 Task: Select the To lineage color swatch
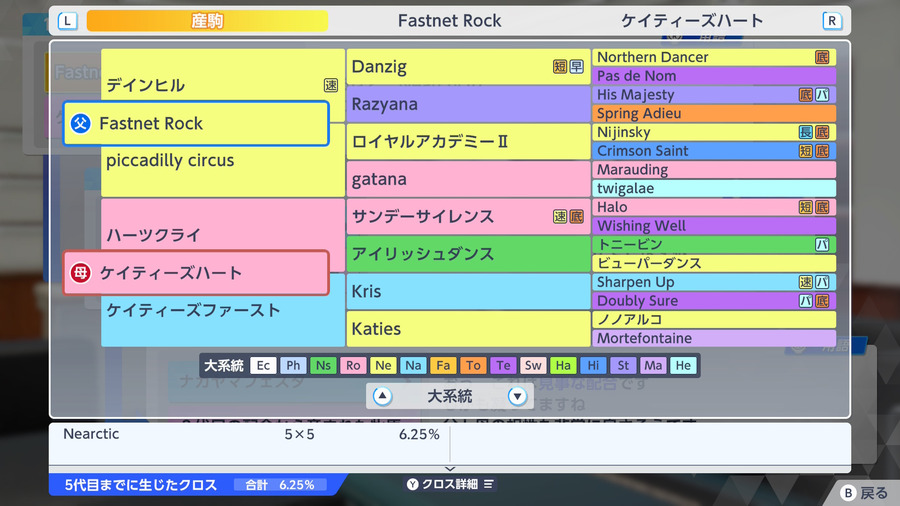[473, 365]
